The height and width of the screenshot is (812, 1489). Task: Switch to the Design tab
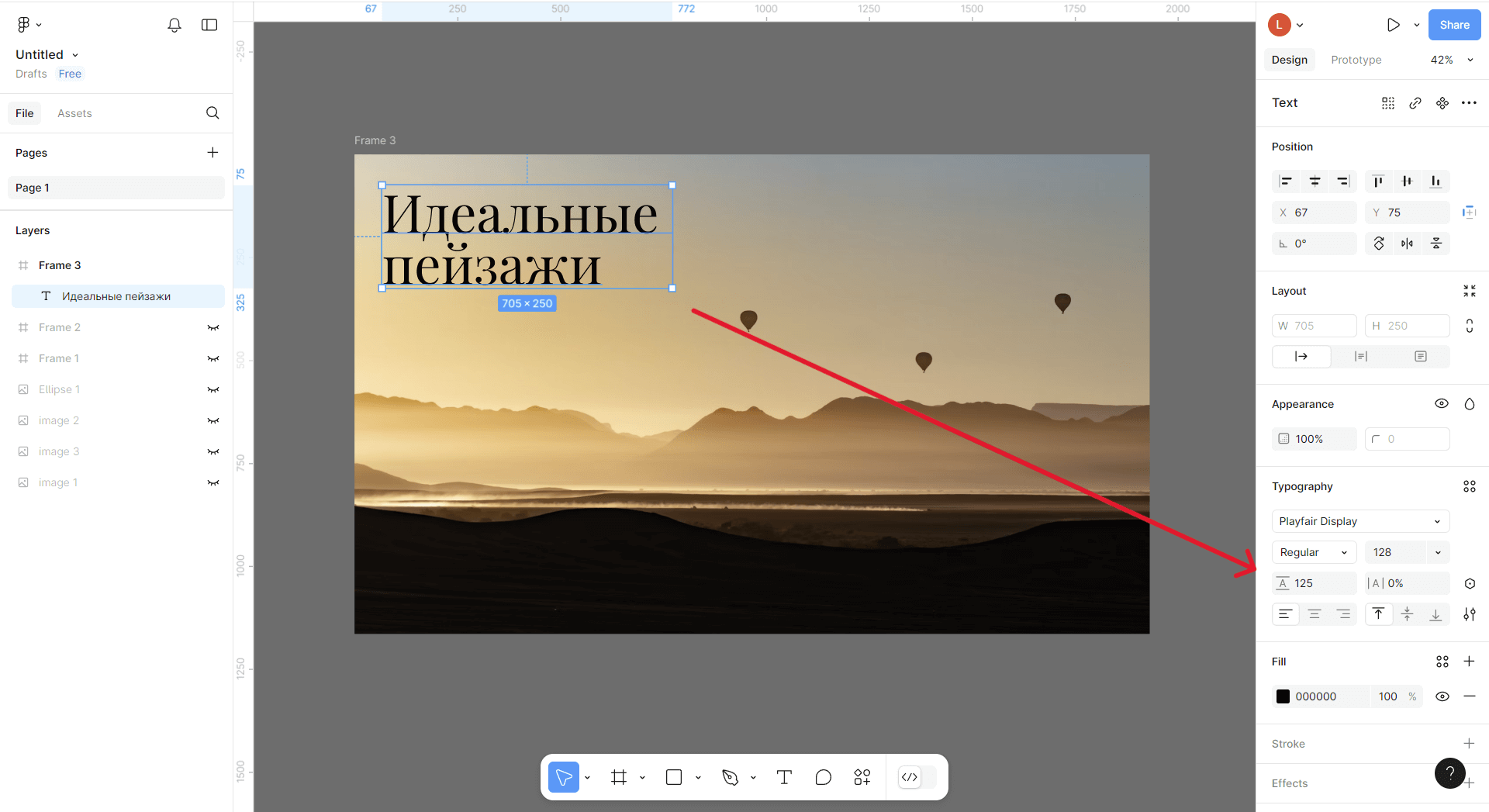pyautogui.click(x=1289, y=60)
